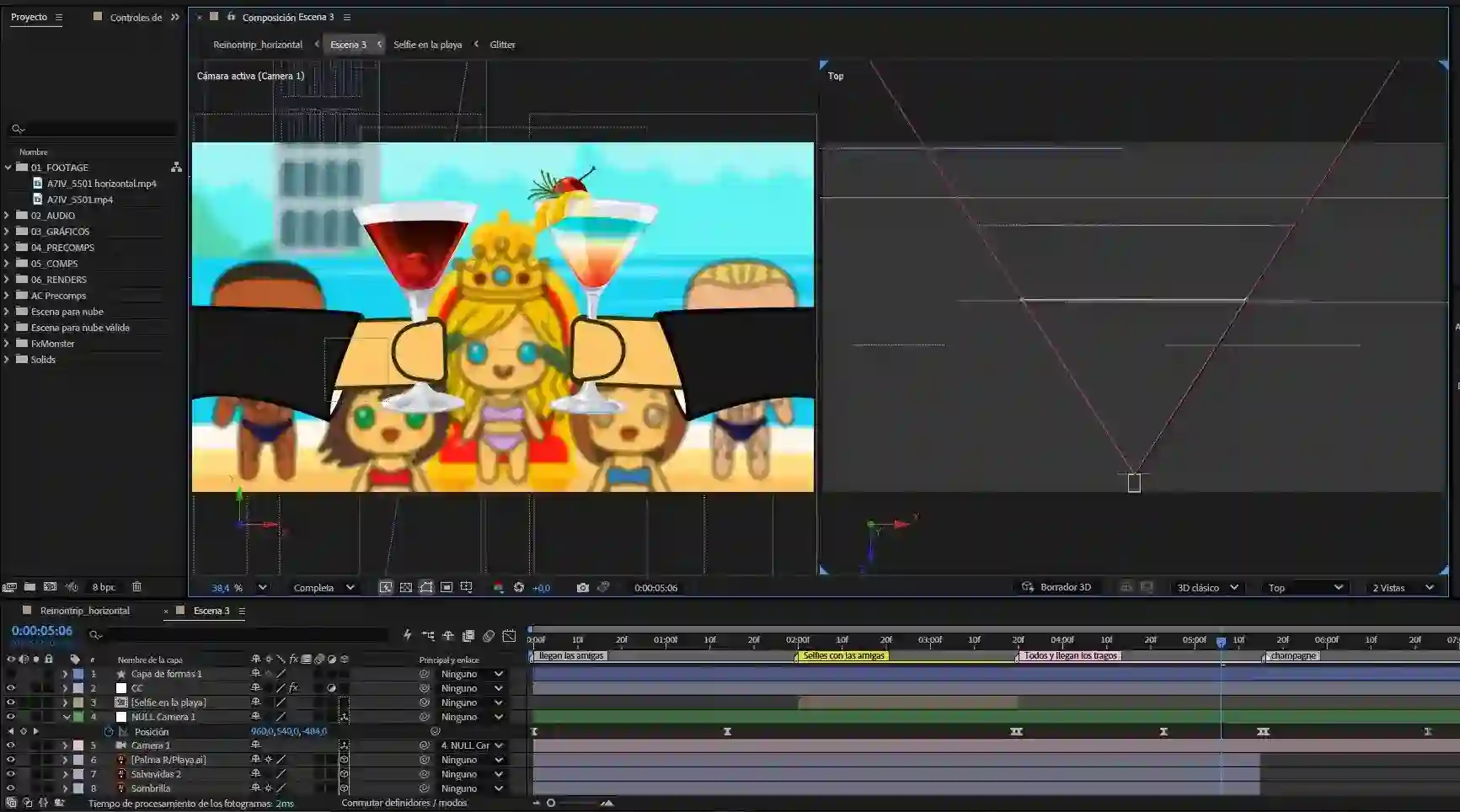
Task: Reset exposure with the circular arrow icon
Action: 519,588
